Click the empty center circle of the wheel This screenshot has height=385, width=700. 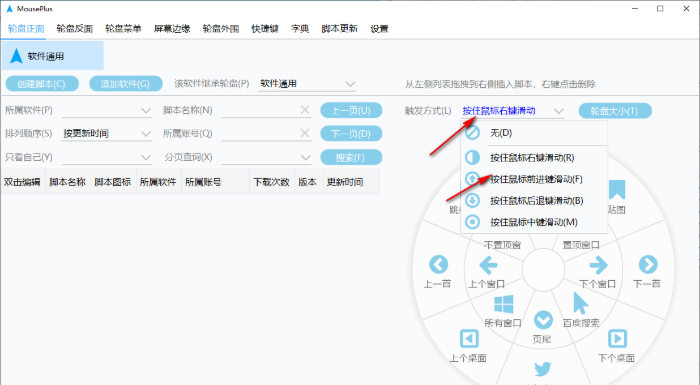point(543,269)
